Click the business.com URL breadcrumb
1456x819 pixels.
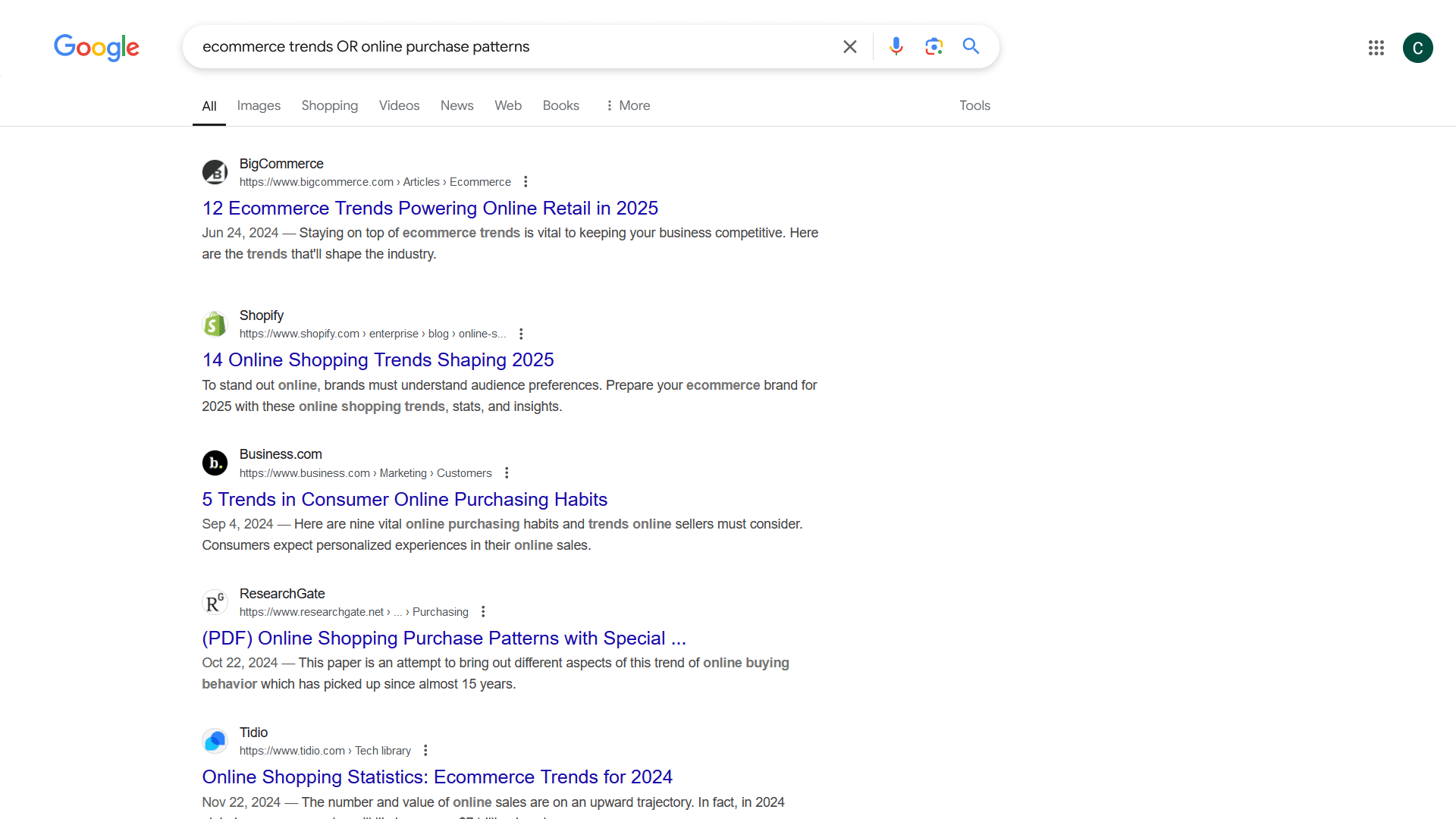pyautogui.click(x=366, y=473)
